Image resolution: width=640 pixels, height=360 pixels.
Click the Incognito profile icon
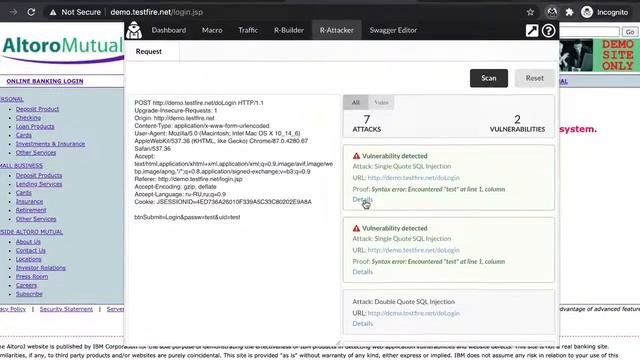tap(587, 12)
